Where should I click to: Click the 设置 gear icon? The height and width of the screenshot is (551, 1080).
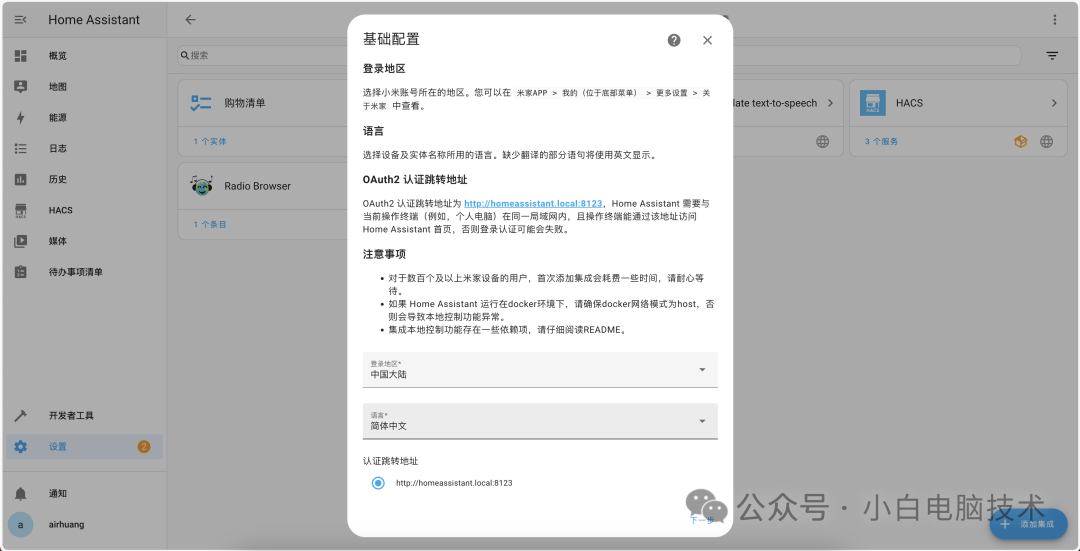coord(21,447)
